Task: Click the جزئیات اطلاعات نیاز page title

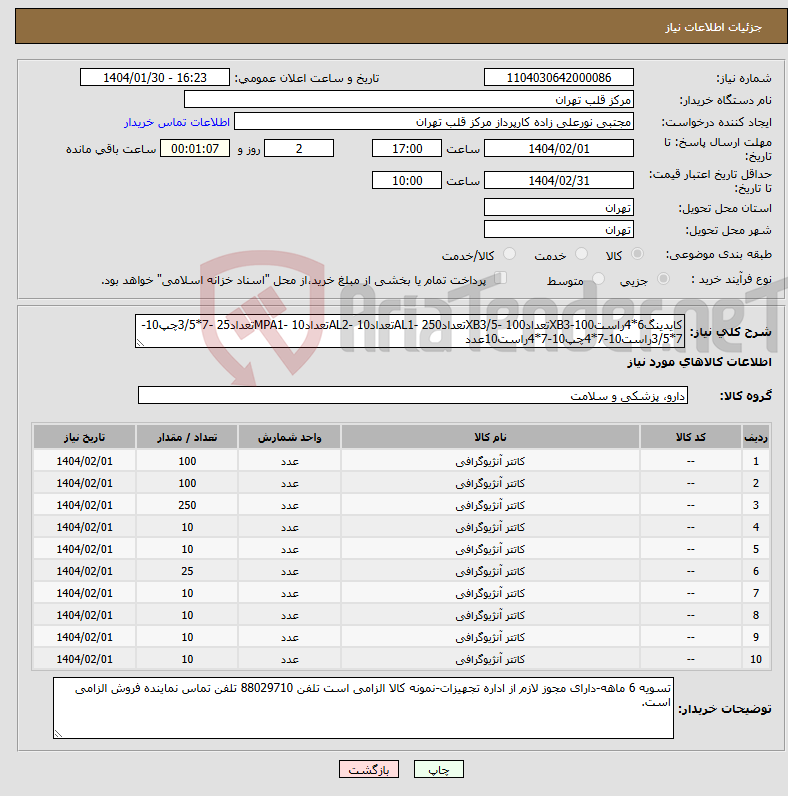Action: pos(713,27)
